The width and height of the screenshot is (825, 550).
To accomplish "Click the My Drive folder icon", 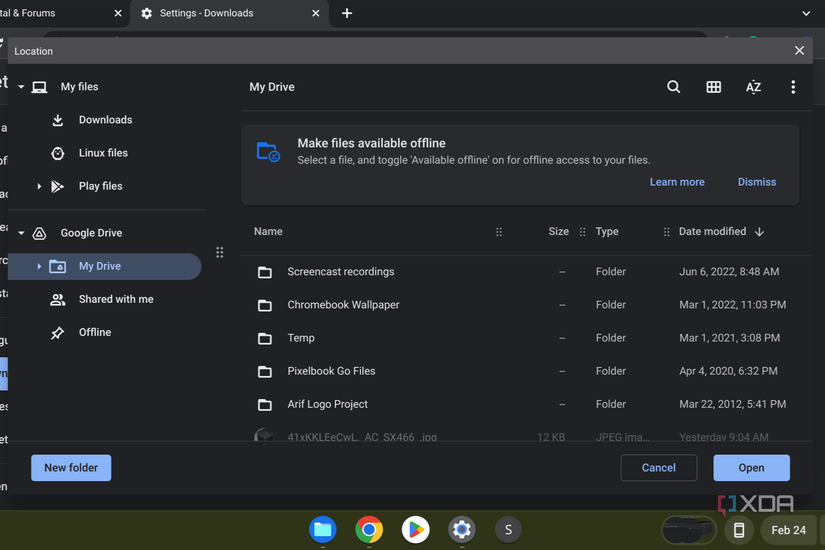I will [x=57, y=266].
